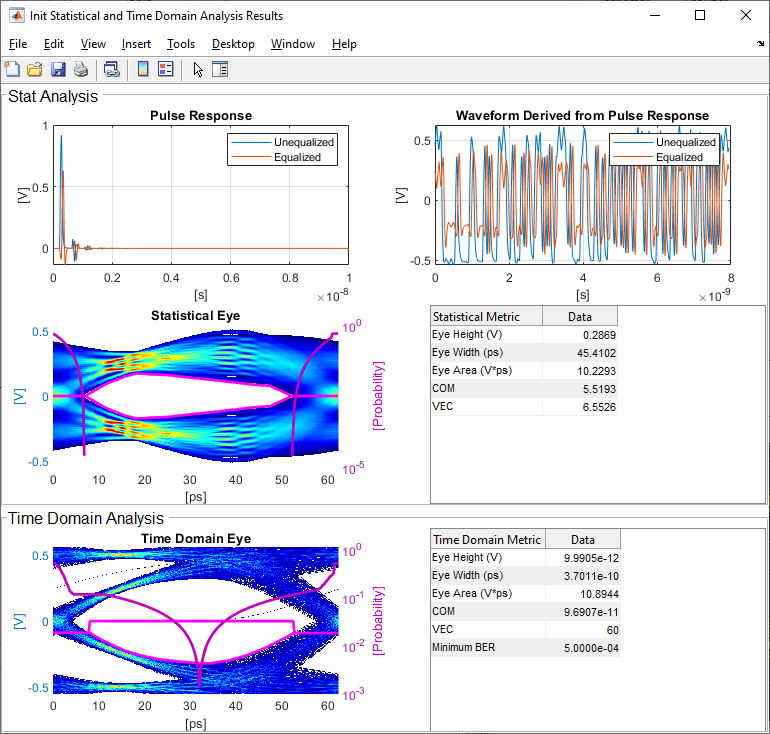
Task: Print the figure using the printer icon
Action: tap(80, 70)
